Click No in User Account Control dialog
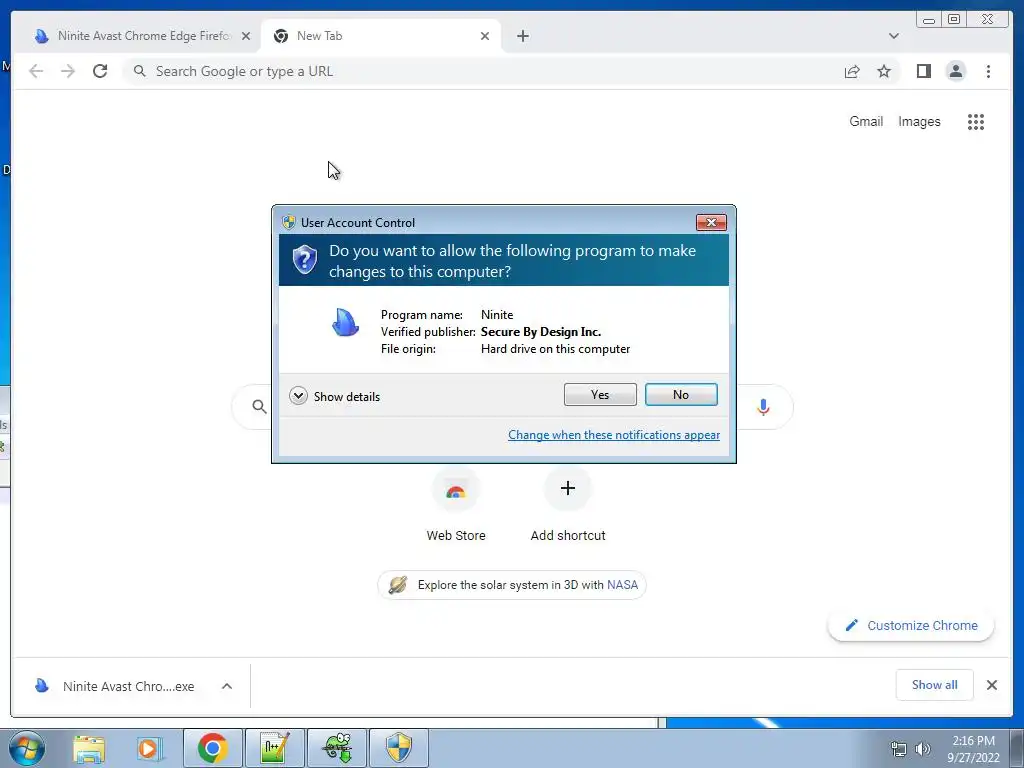 tap(680, 394)
